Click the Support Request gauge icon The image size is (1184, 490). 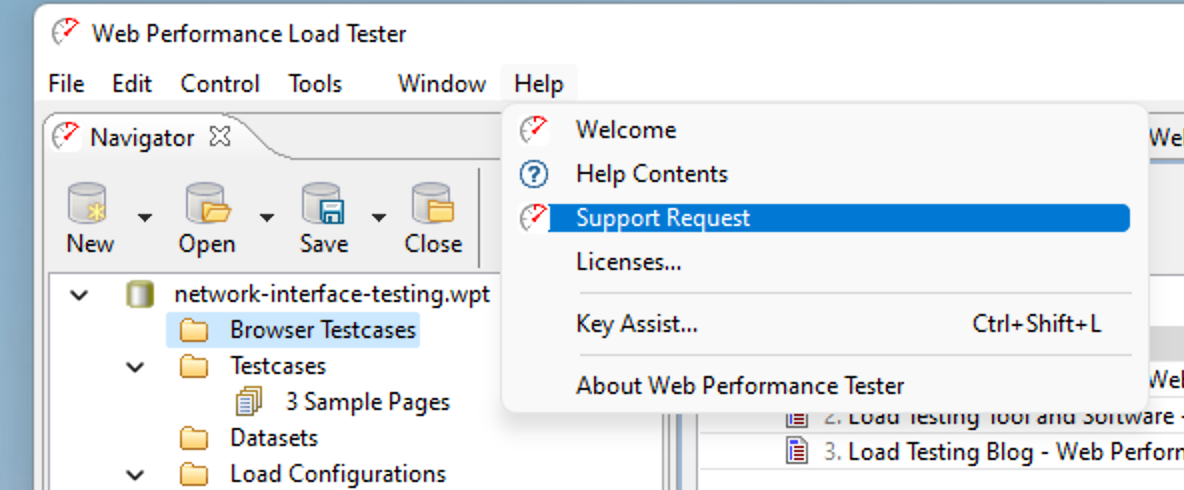pos(533,218)
